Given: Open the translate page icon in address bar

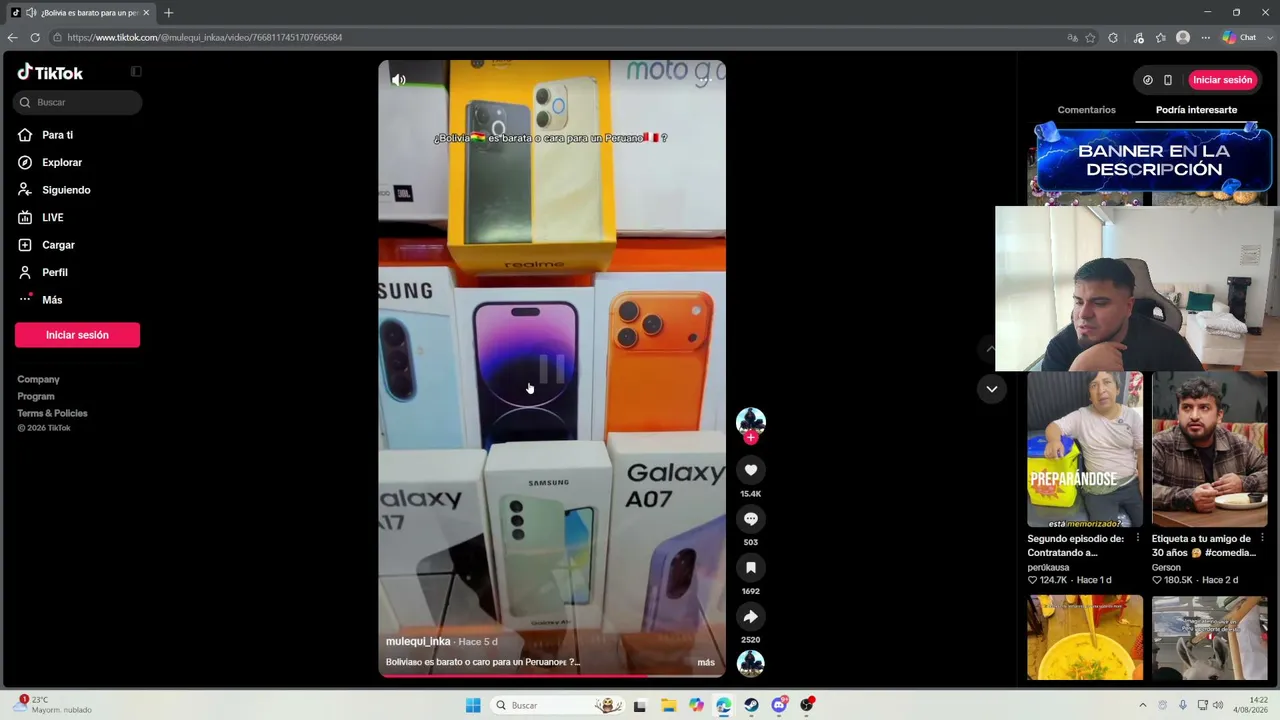Looking at the screenshot, I should point(1072,38).
